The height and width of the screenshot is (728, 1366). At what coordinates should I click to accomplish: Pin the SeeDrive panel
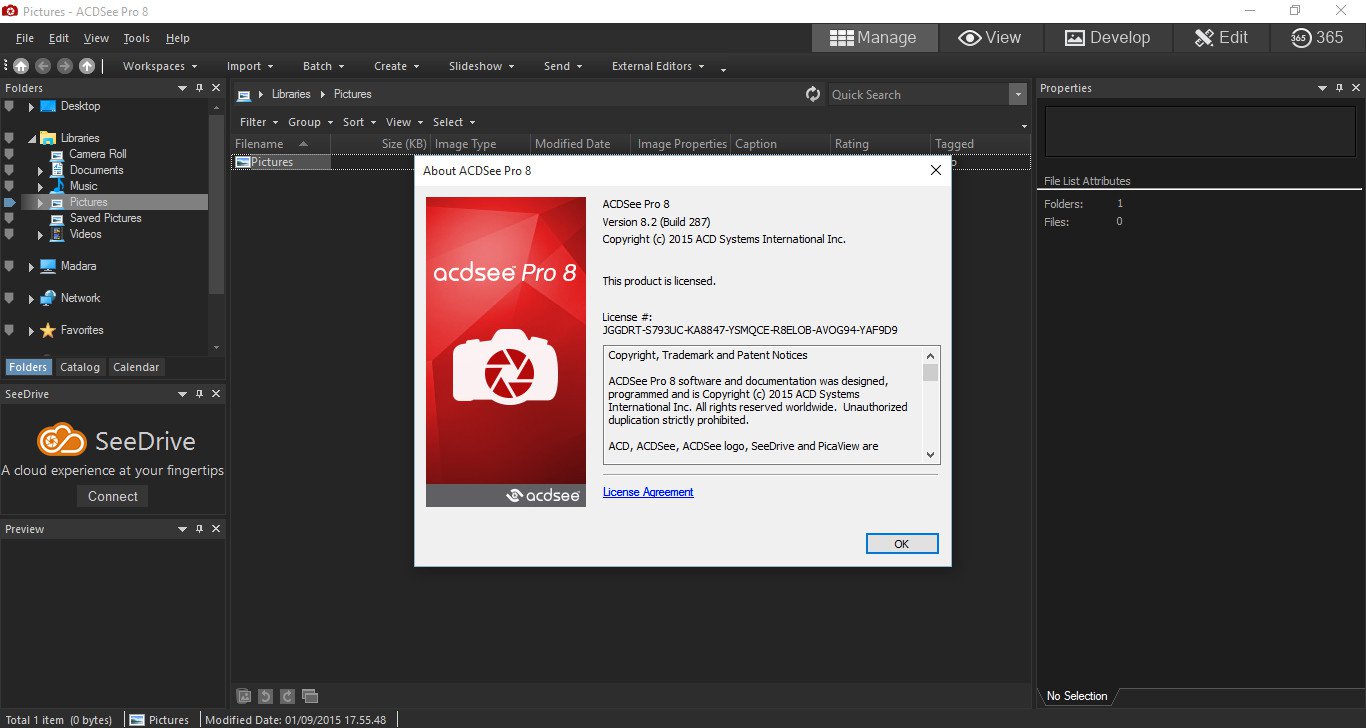200,394
